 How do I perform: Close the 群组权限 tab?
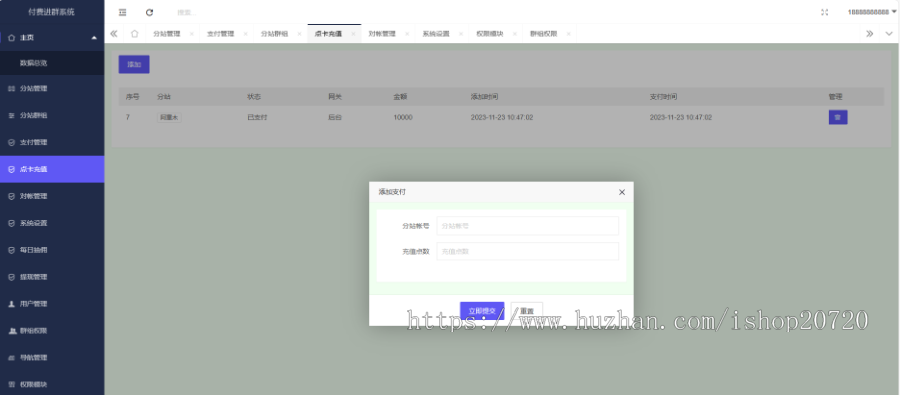pos(568,34)
